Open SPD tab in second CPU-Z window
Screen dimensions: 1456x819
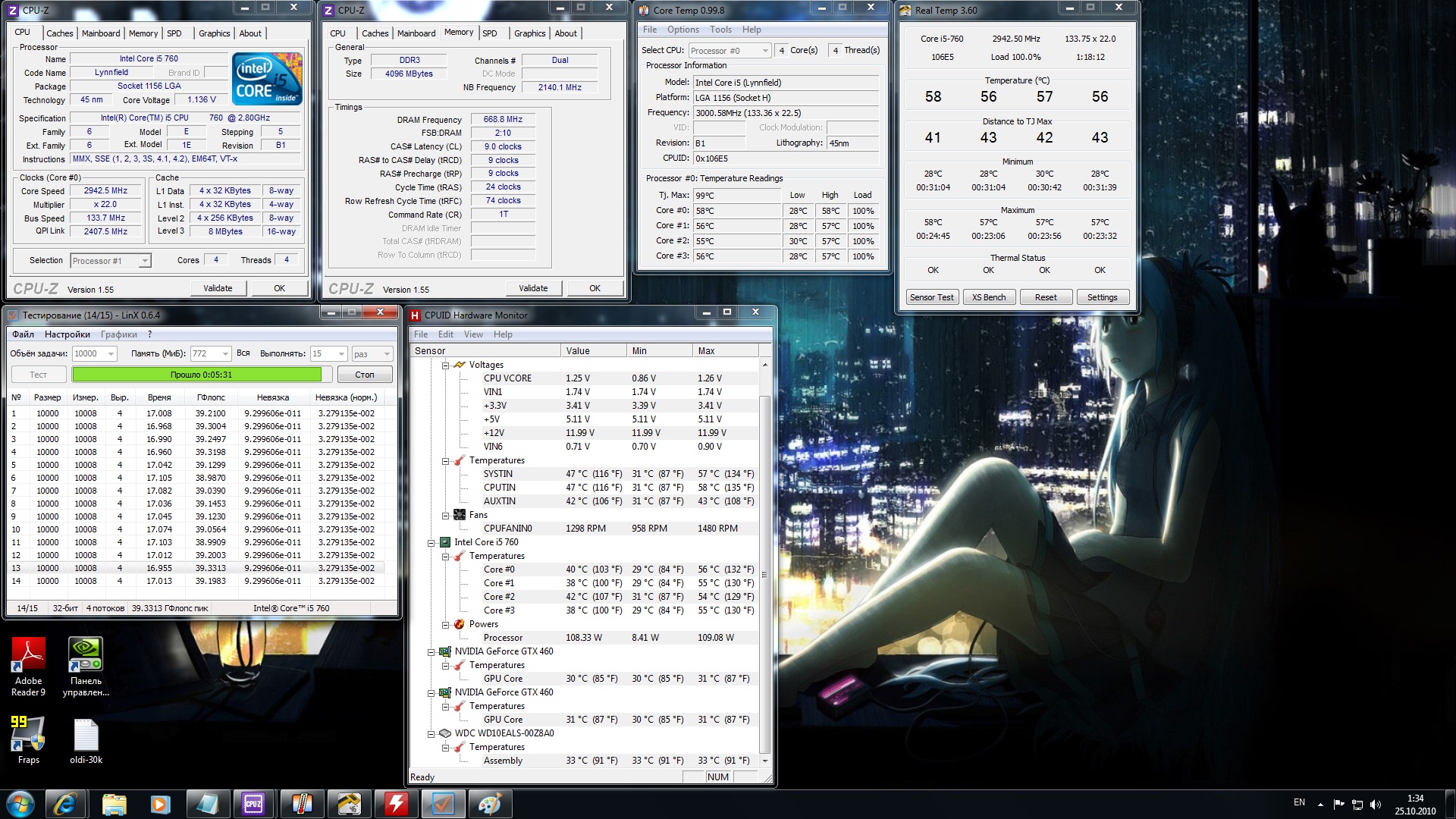pyautogui.click(x=490, y=33)
